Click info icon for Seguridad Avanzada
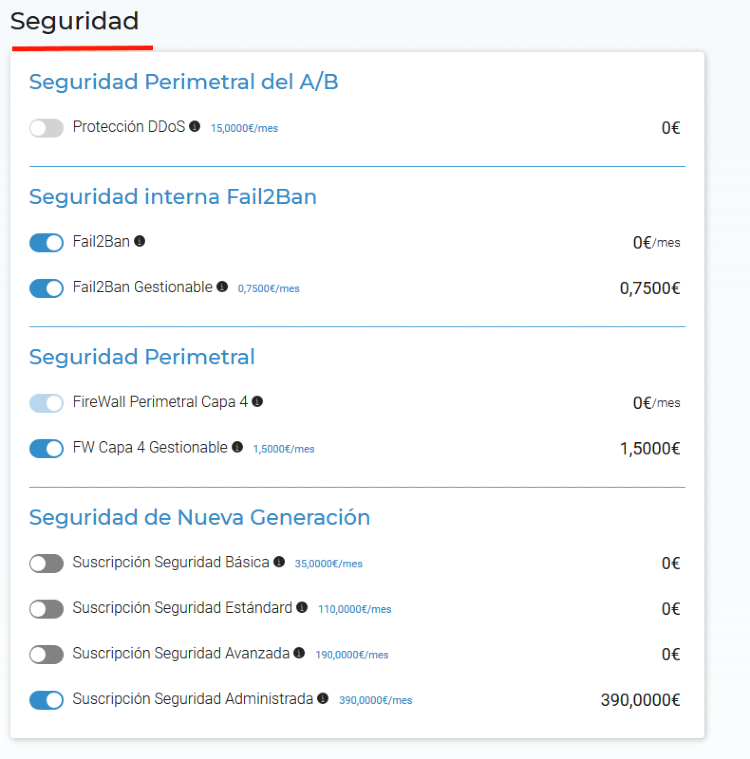 tap(299, 653)
